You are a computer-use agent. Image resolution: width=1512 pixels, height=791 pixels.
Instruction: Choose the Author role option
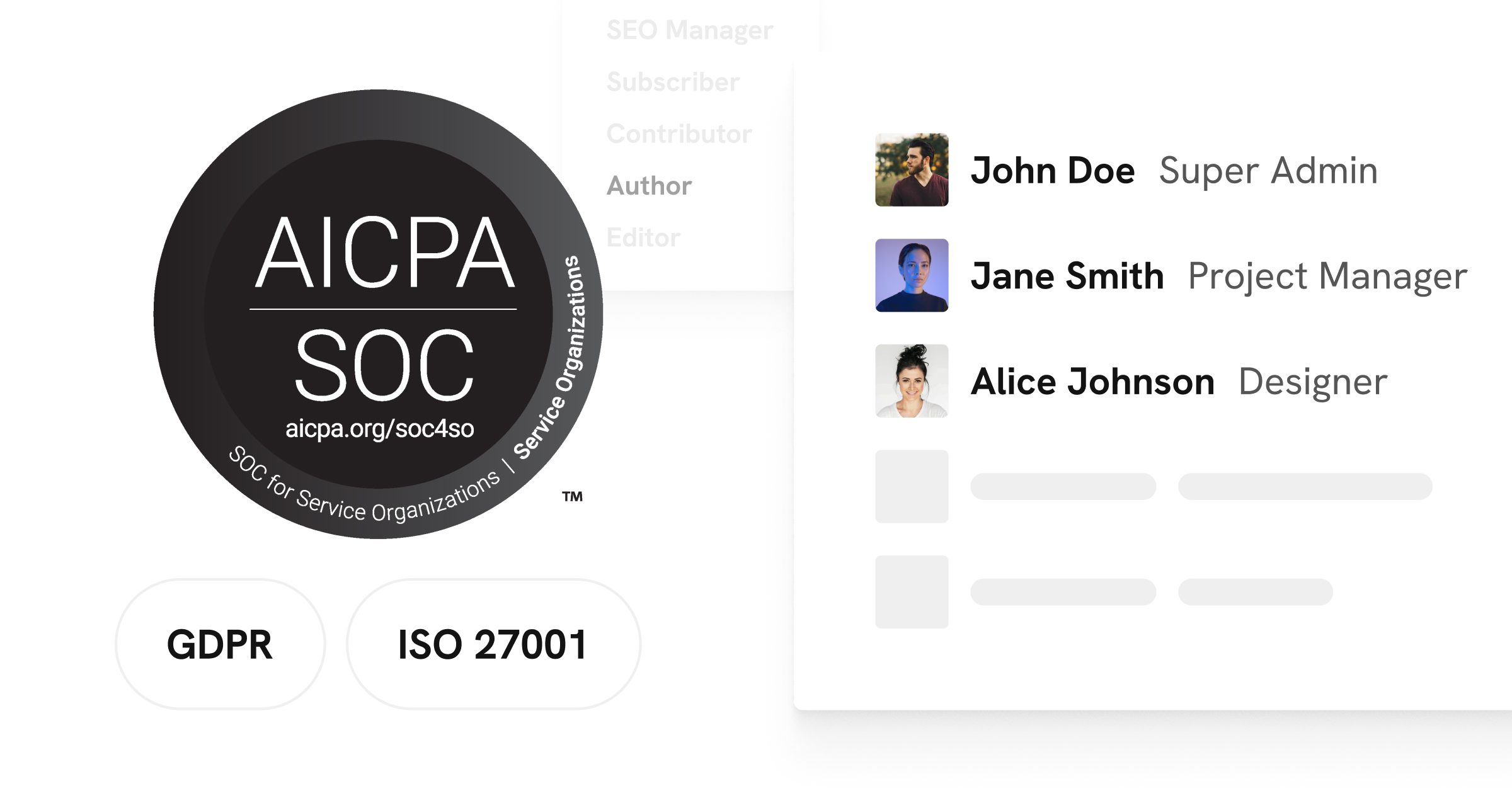(x=649, y=186)
